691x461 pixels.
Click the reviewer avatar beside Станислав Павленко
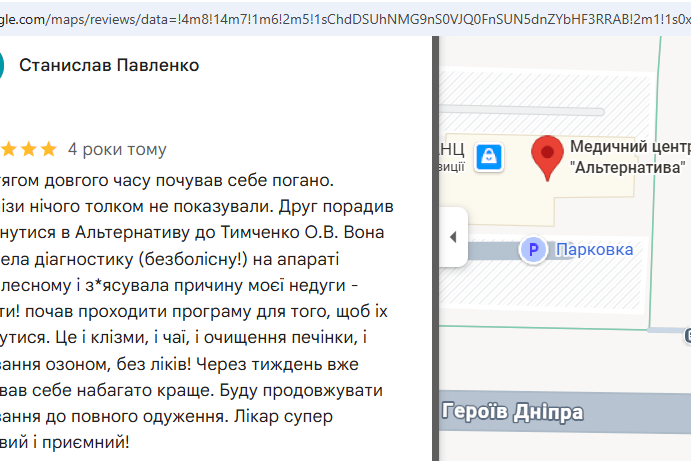tap(1, 65)
